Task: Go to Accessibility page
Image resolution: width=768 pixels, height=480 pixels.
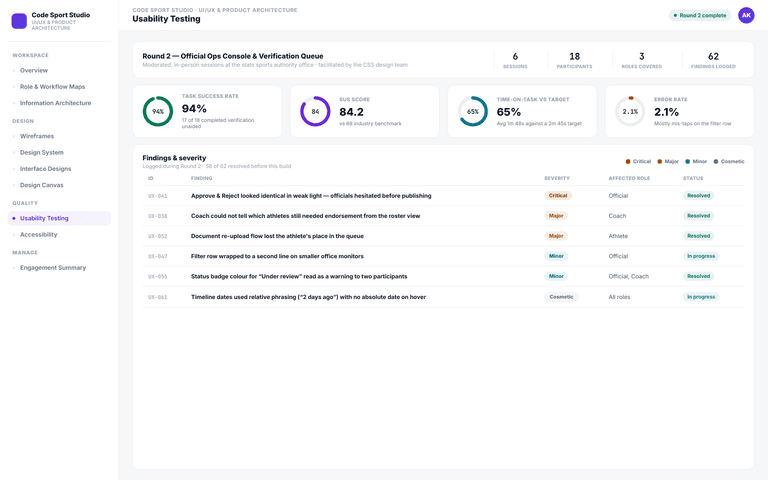Action: click(39, 235)
